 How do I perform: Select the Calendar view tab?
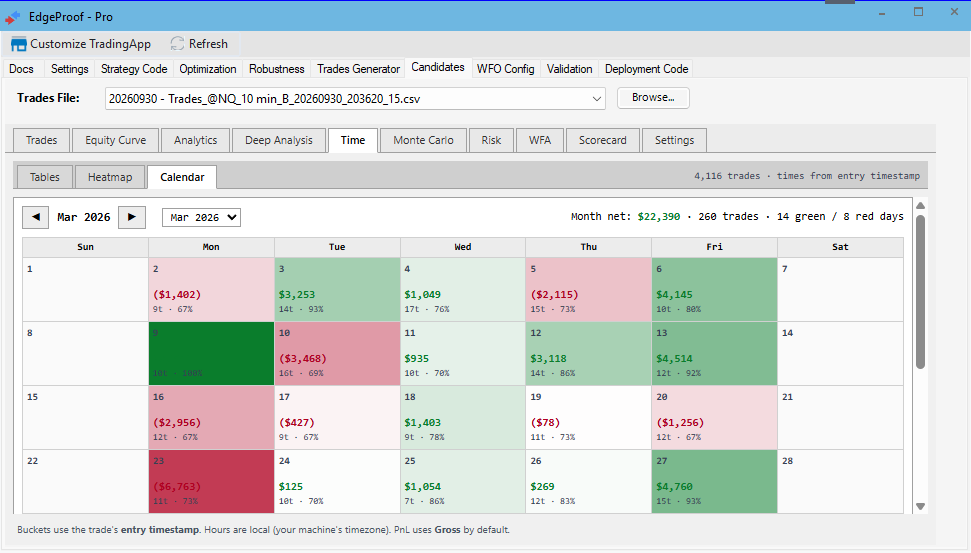pyautogui.click(x=182, y=177)
